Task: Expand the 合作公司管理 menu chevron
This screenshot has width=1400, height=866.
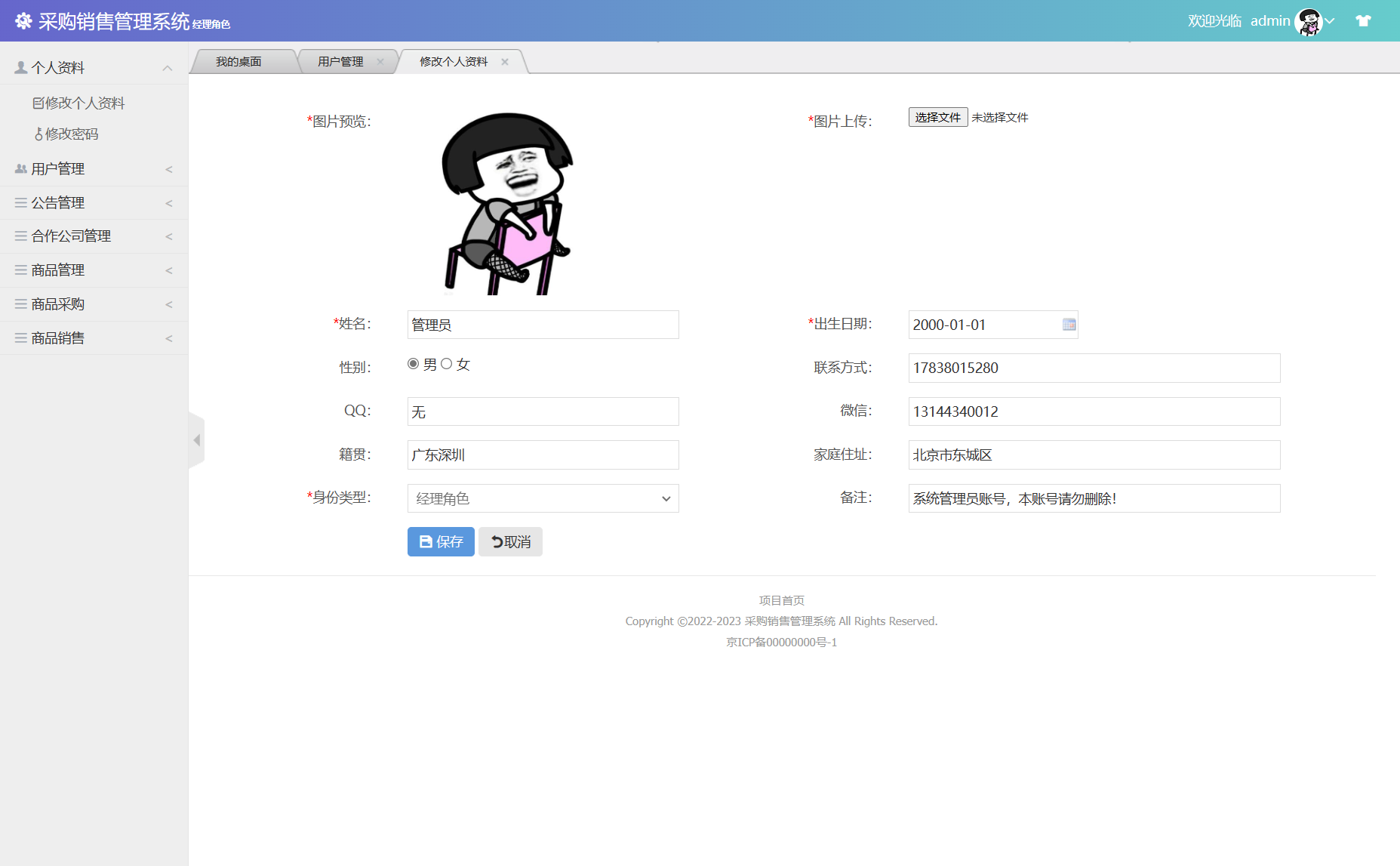Action: pos(168,236)
